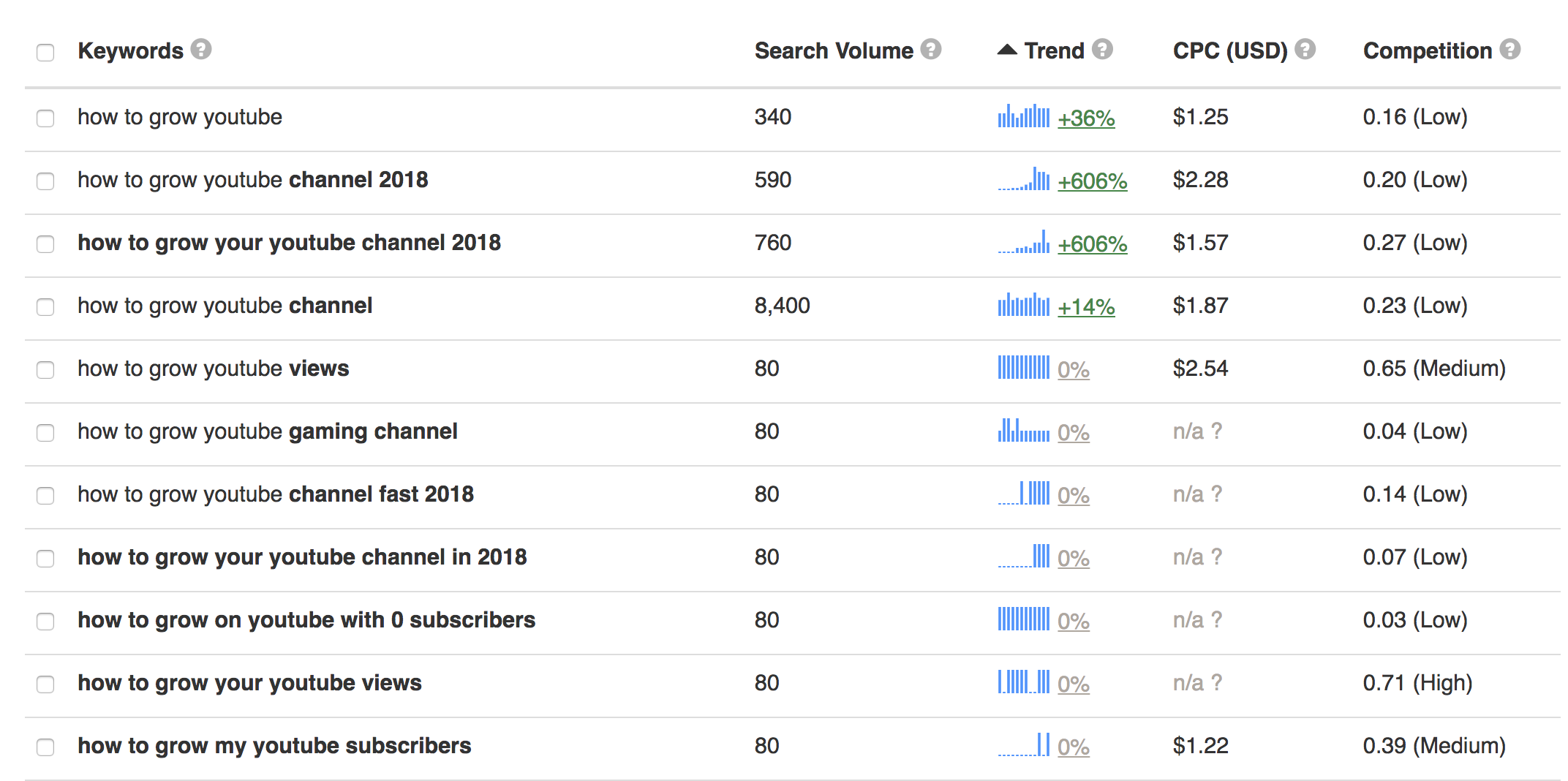Click the help icon next to Search Volume
1568x781 pixels.
tap(930, 50)
